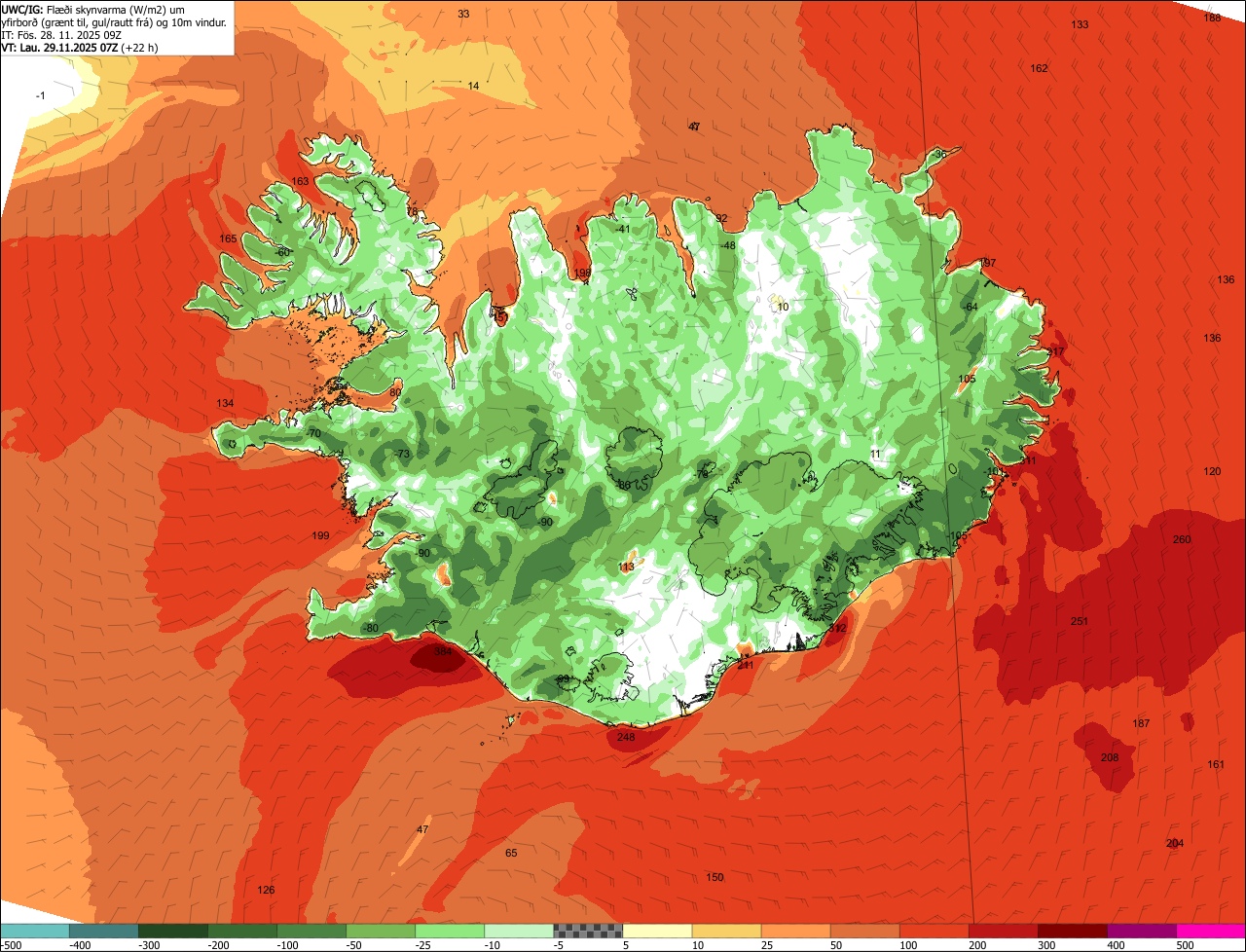Click the light teal below -500 legend swatch
1246x952 pixels.
[x=34, y=931]
